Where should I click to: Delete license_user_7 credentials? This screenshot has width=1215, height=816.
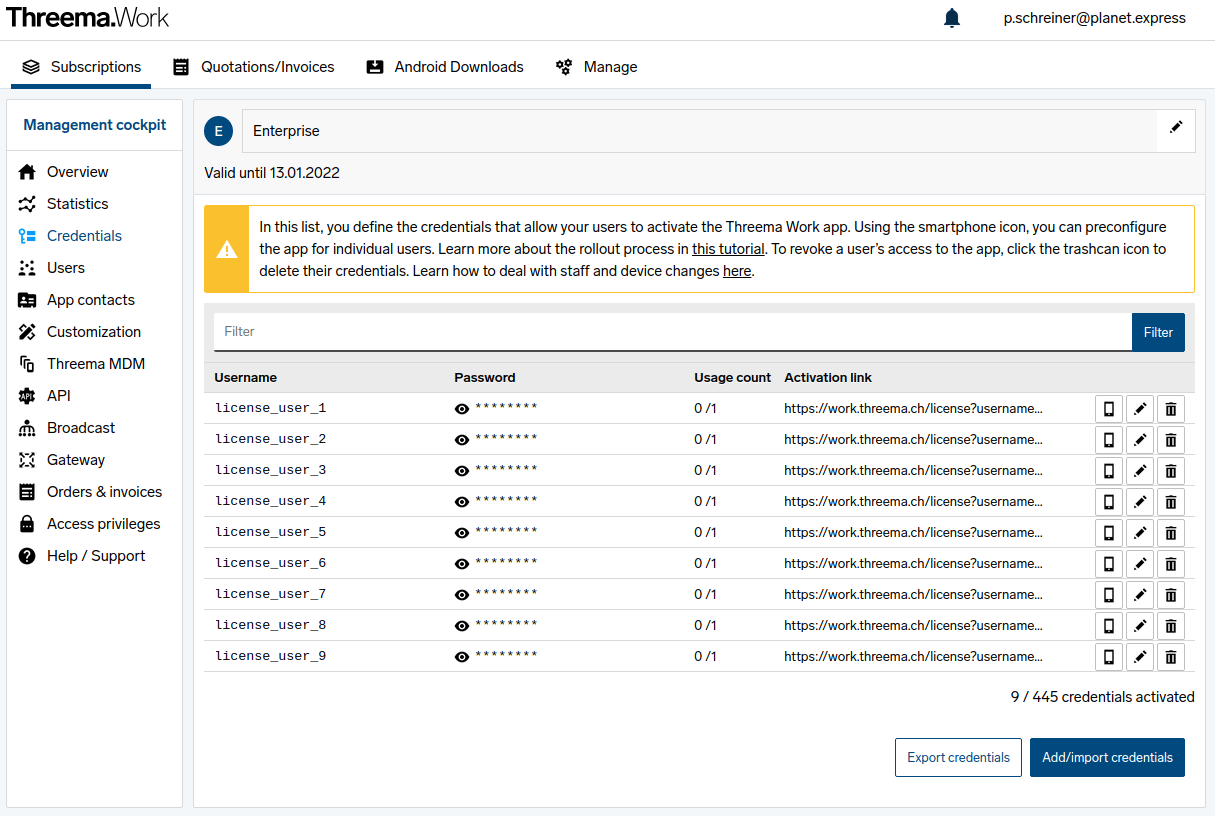1170,594
